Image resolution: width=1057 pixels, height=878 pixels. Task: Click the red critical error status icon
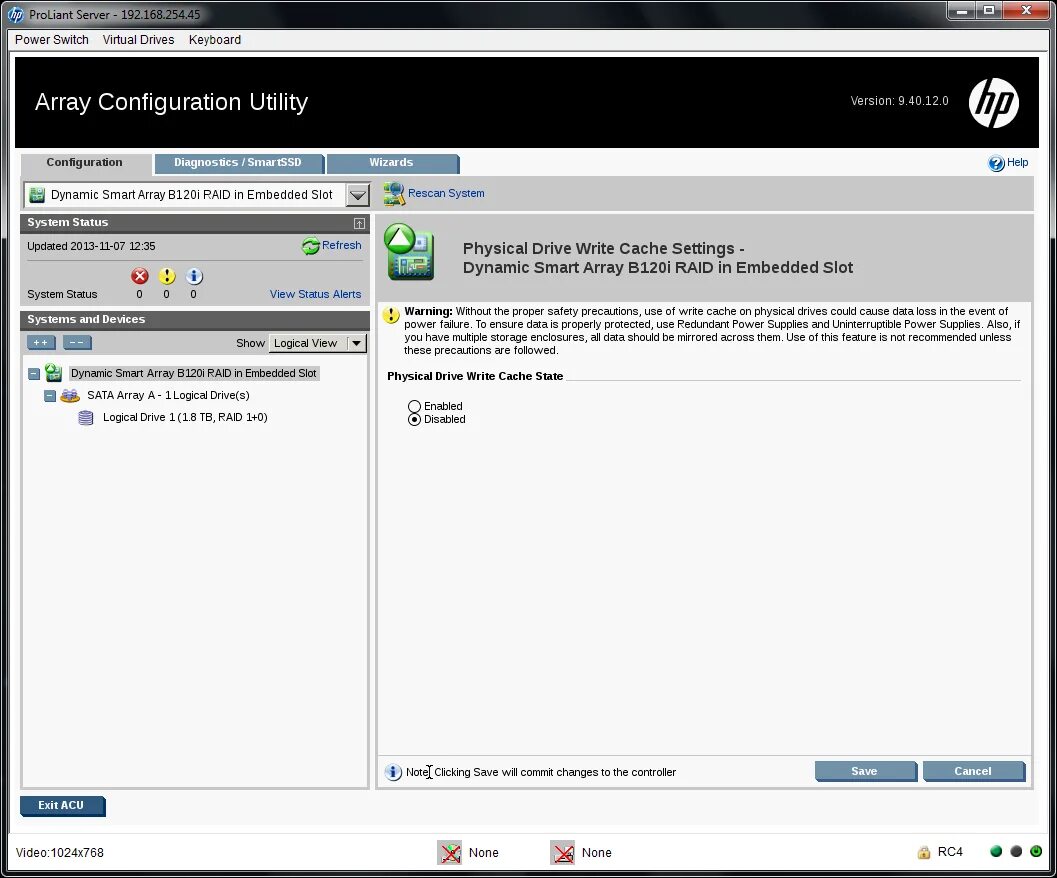coord(140,276)
